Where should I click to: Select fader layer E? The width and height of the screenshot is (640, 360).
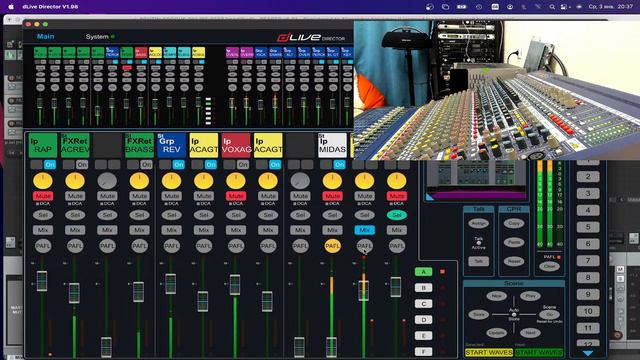pyautogui.click(x=423, y=336)
